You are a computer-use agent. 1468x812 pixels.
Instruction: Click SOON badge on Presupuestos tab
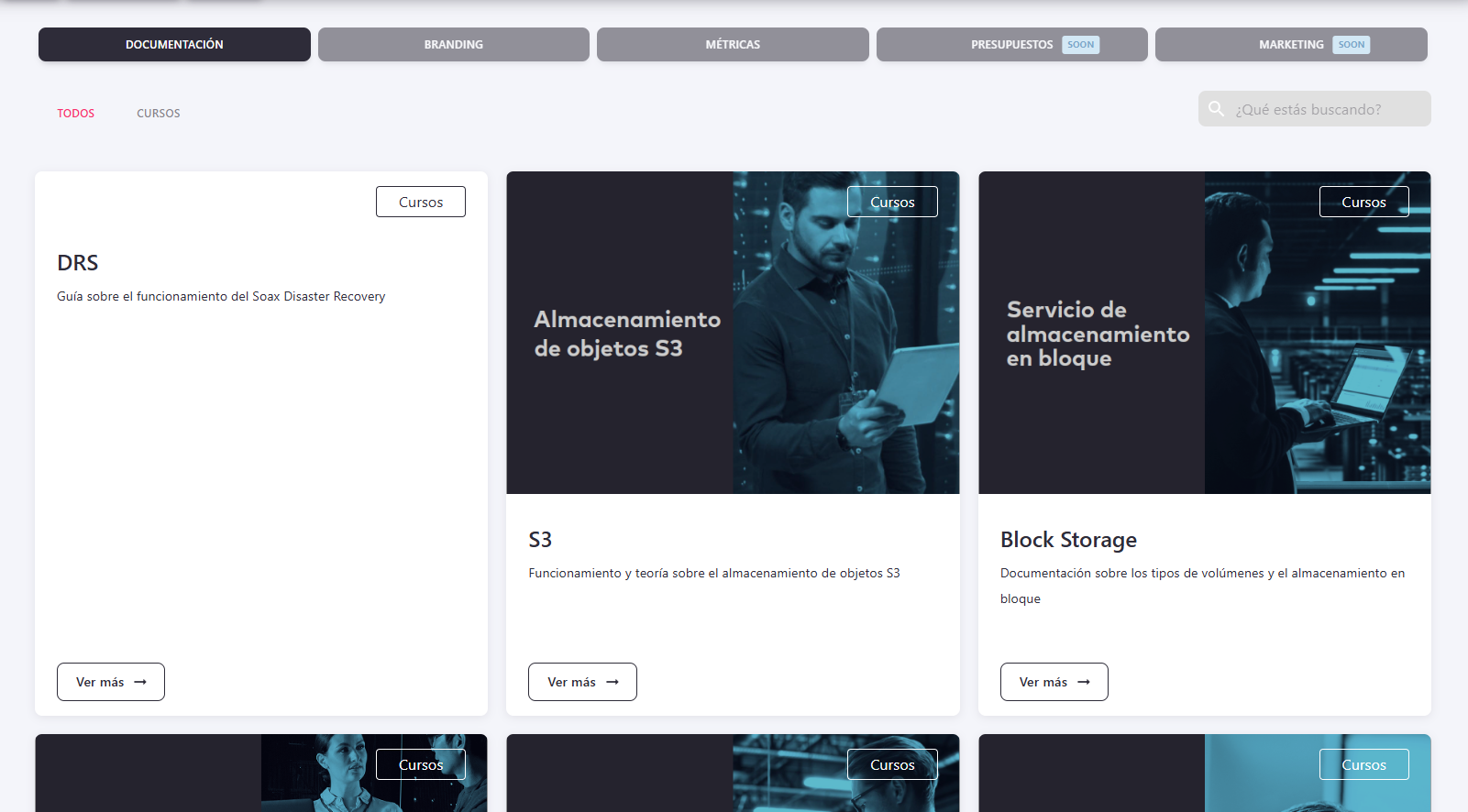(1080, 45)
